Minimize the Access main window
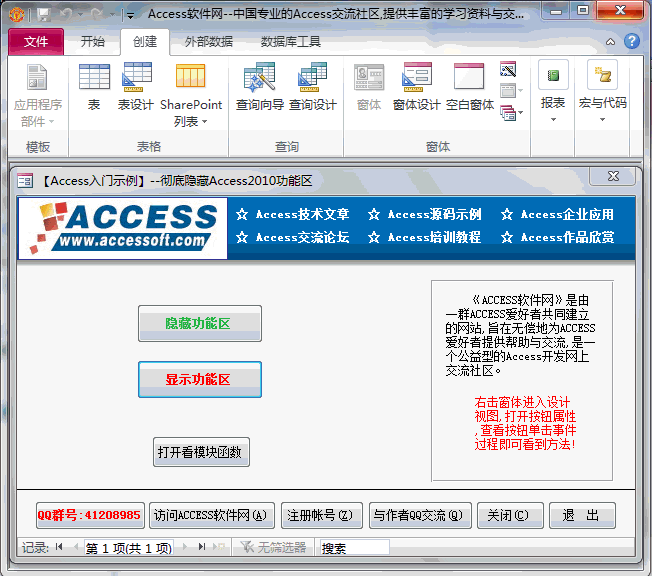Screen dimensions: 652x576 pos(556,11)
